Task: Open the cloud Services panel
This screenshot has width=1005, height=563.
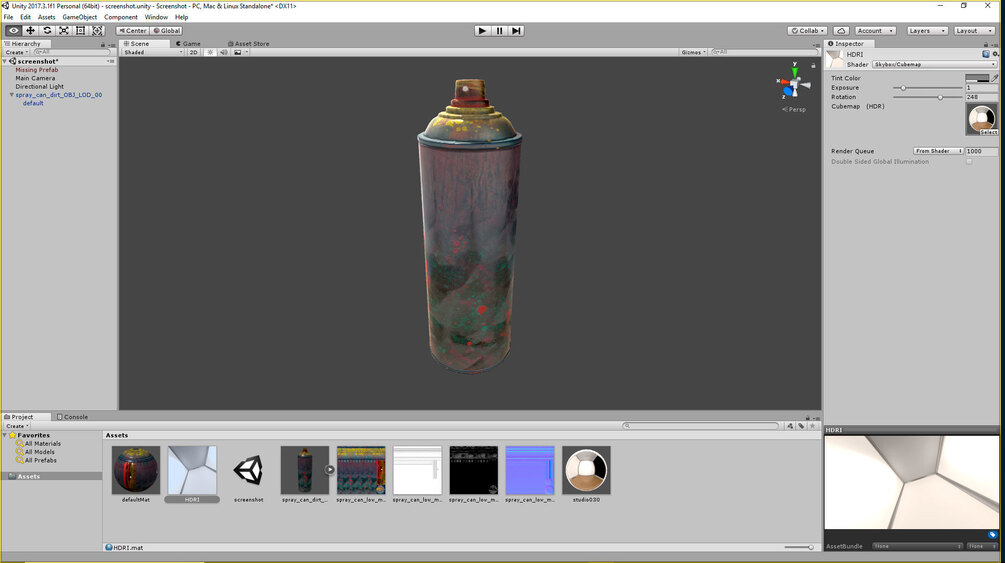Action: coord(842,31)
